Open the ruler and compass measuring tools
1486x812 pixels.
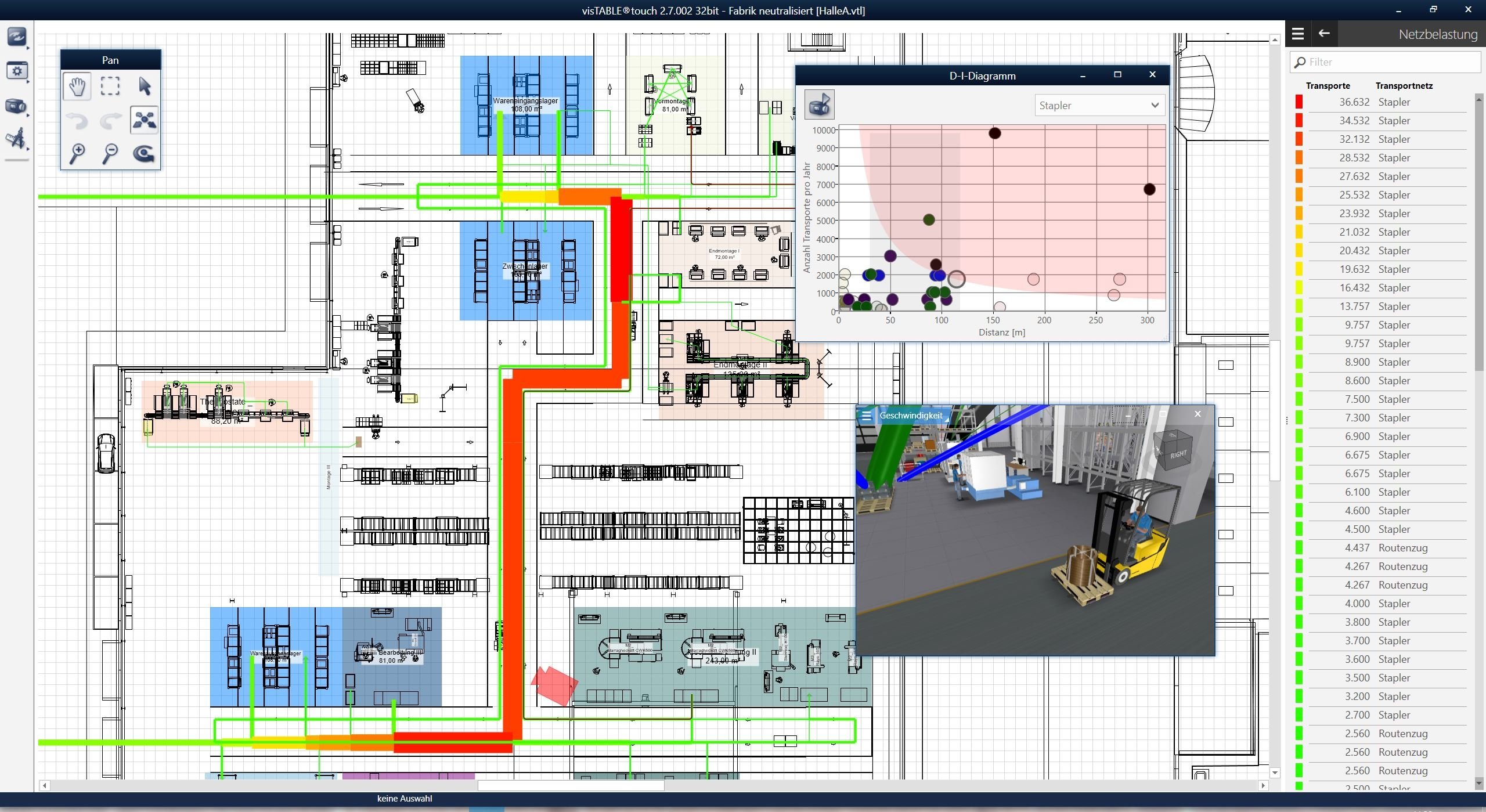16,140
